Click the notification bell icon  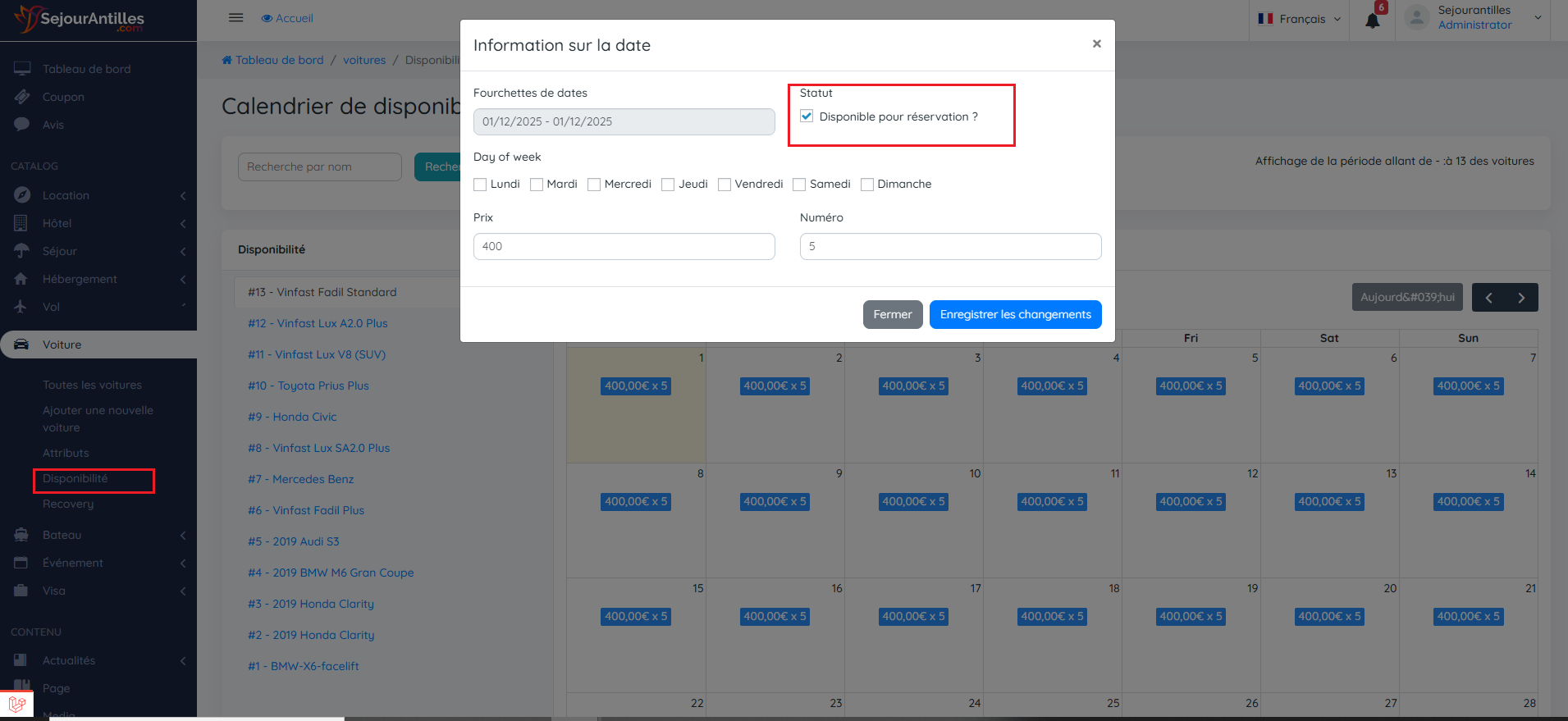tap(1372, 21)
